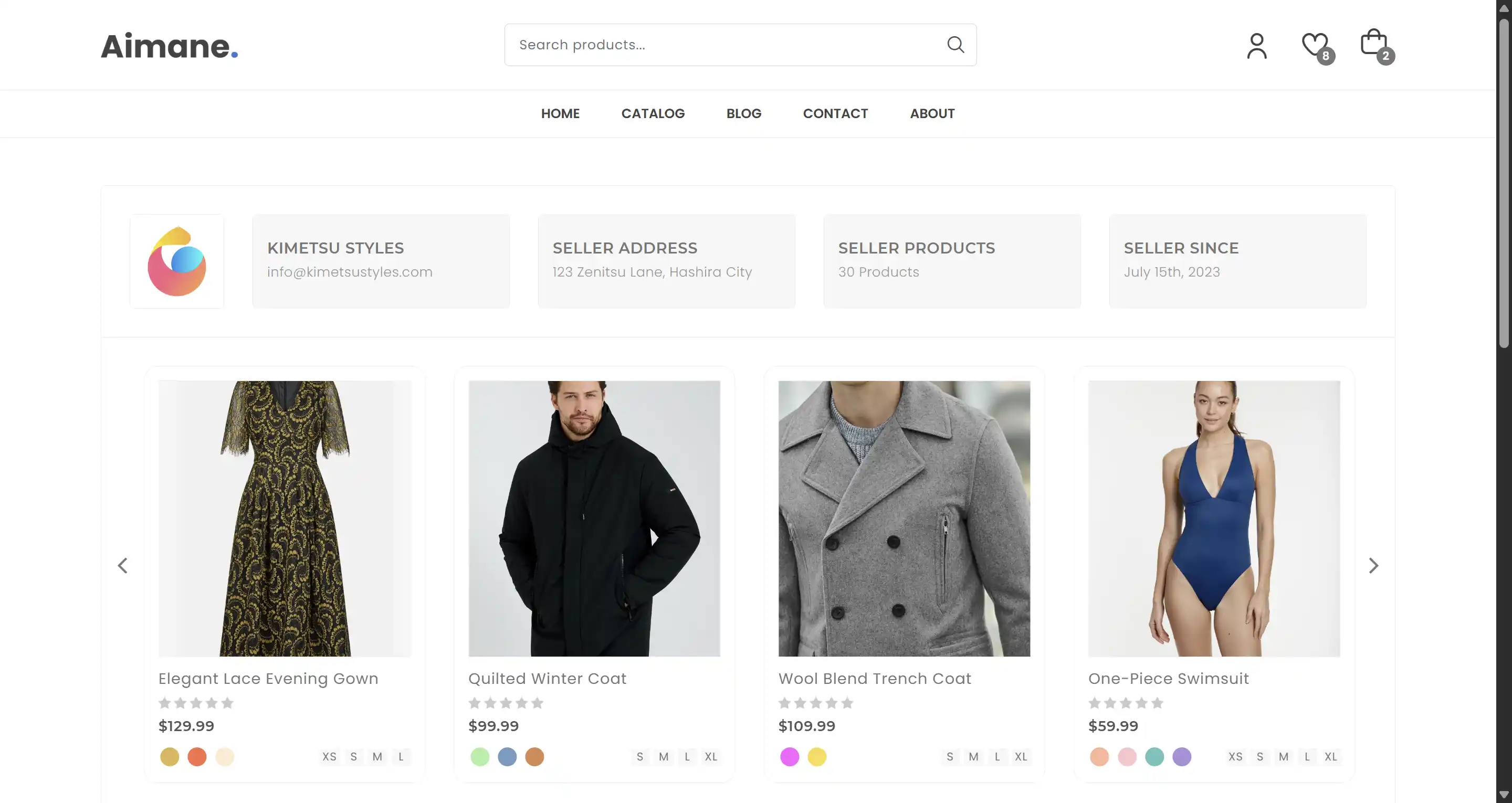Viewport: 1512px width, 803px height.
Task: Open the shopping bag cart icon
Action: [x=1373, y=44]
